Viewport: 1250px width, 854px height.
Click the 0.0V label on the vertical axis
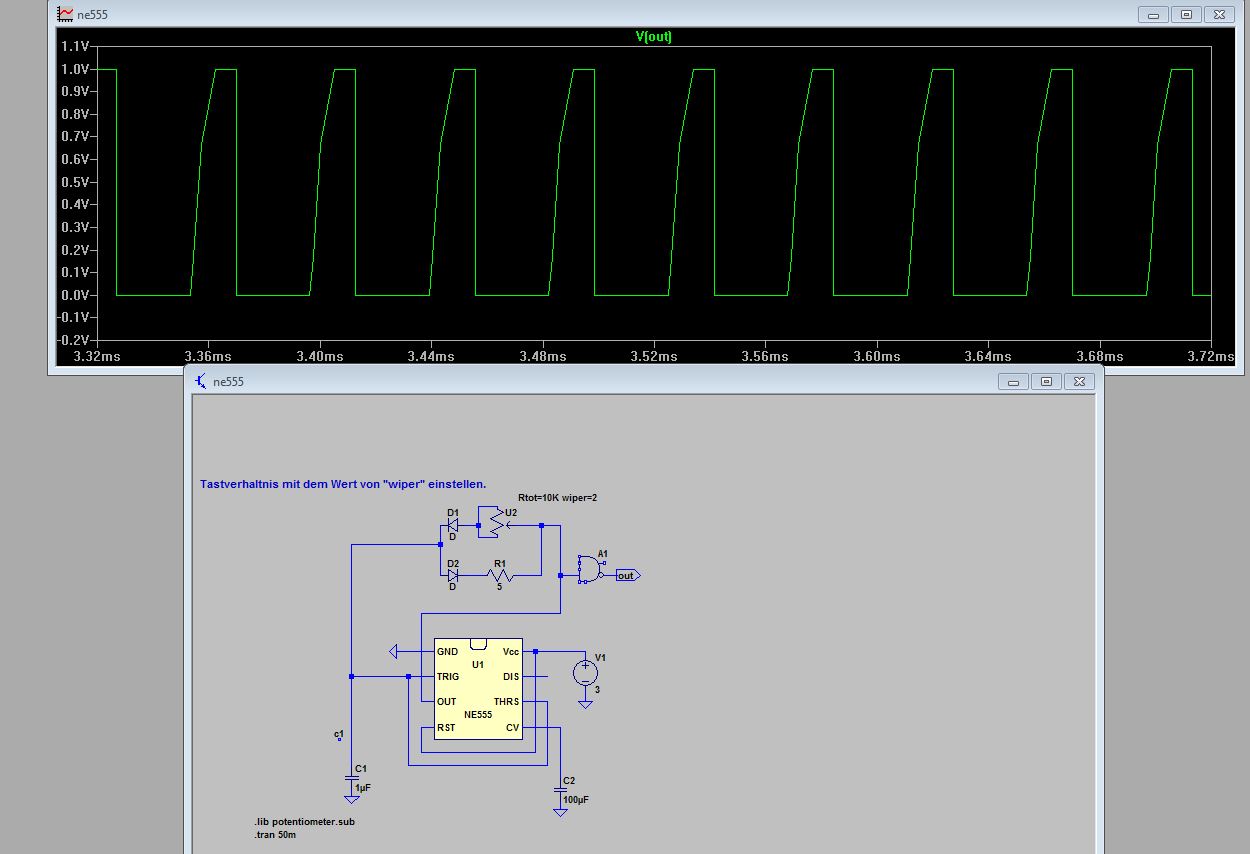tap(75, 295)
